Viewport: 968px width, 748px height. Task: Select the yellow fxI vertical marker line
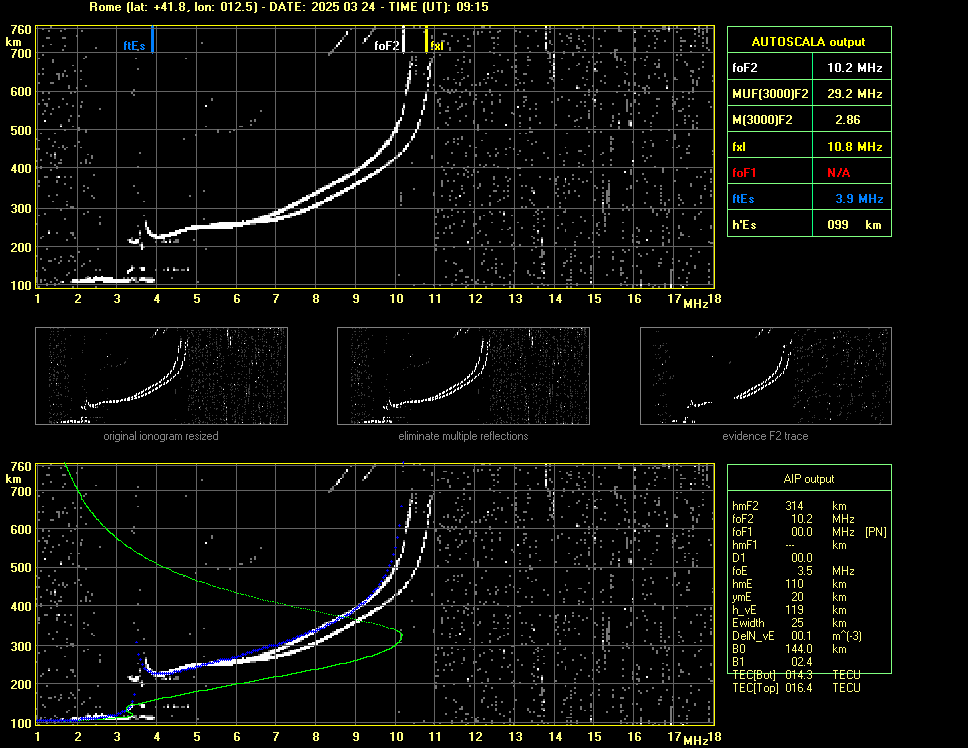point(426,39)
